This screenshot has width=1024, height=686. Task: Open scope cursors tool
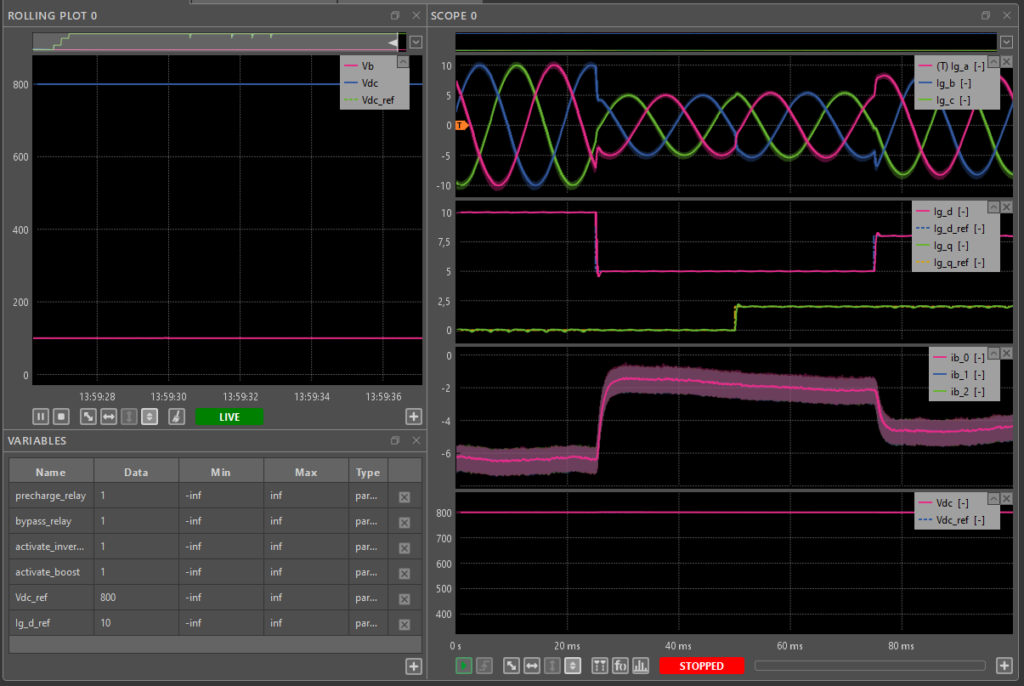point(600,666)
